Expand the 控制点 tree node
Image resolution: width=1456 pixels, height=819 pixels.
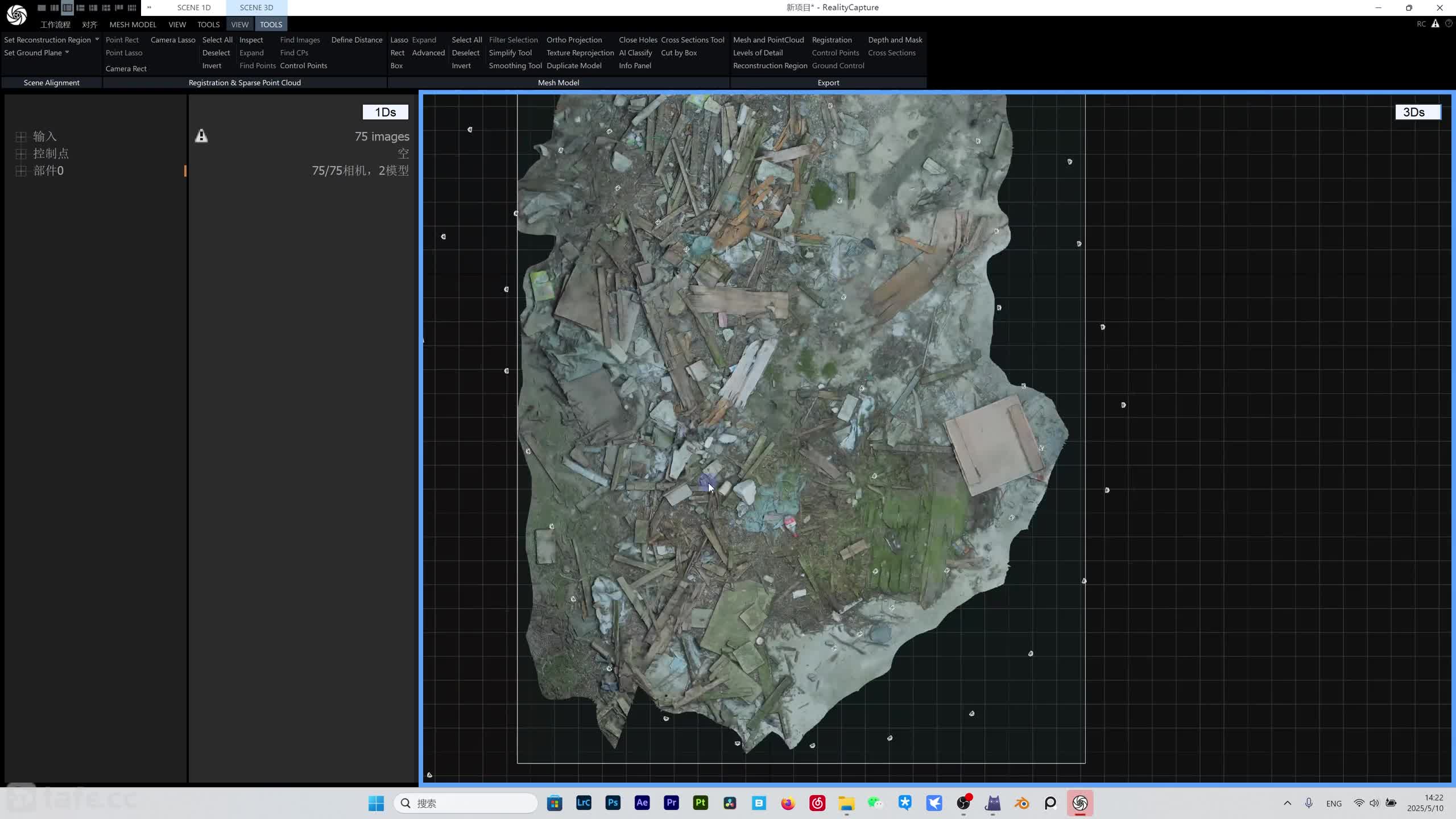[x=21, y=154]
